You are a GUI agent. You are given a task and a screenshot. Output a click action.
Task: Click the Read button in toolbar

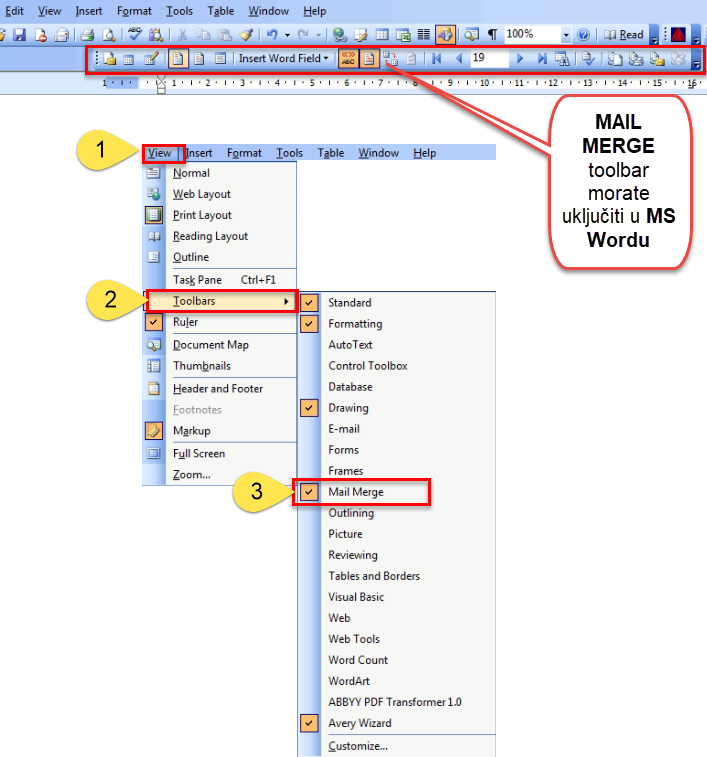pyautogui.click(x=624, y=35)
